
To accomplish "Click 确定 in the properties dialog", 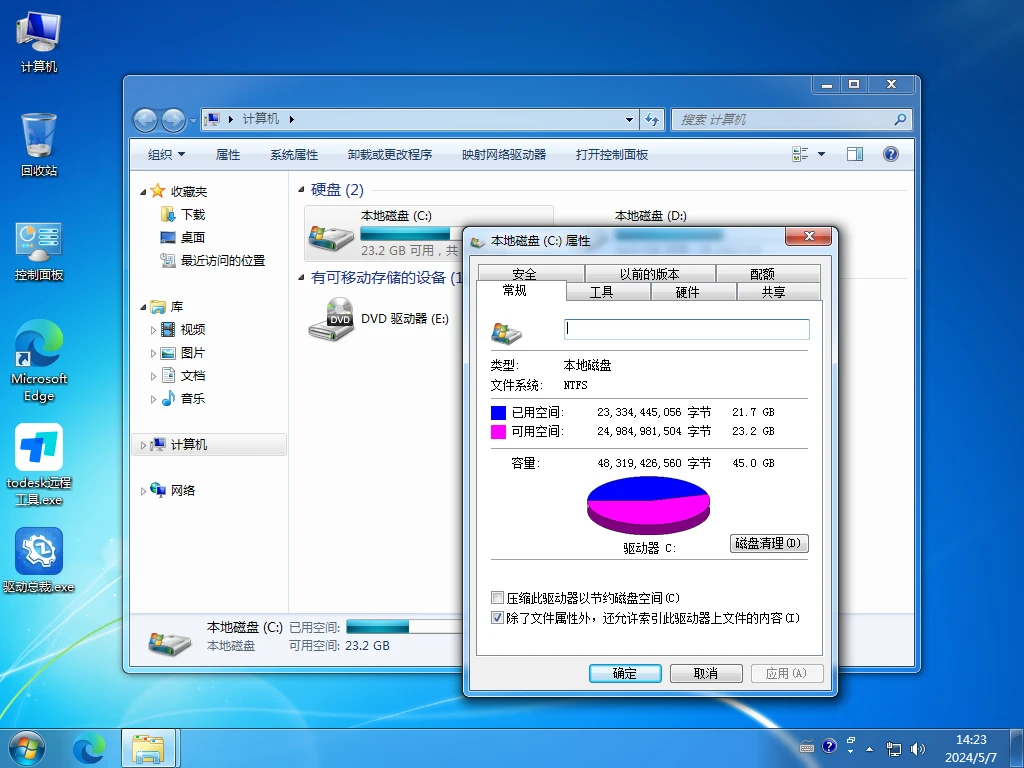I will coord(625,673).
